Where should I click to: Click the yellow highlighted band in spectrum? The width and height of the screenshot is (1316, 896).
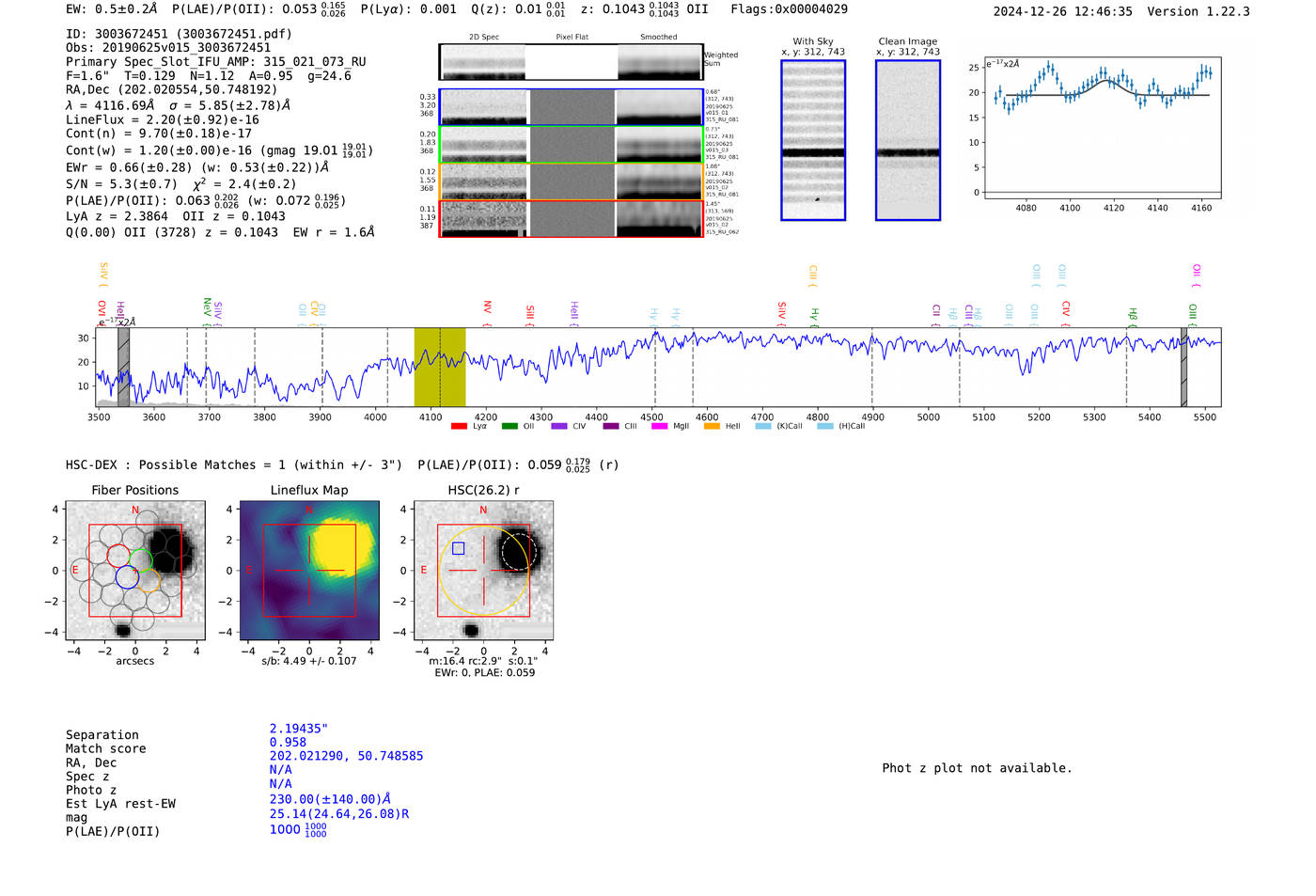[440, 367]
